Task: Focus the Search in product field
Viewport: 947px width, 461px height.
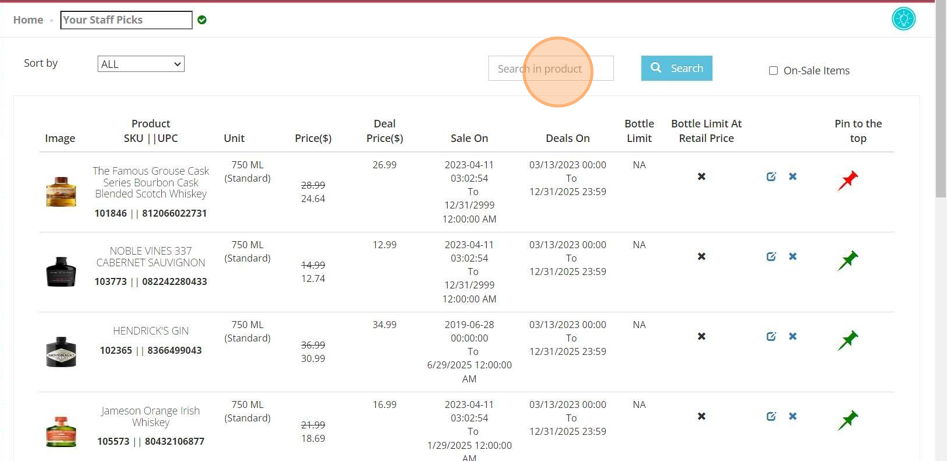Action: click(x=551, y=68)
